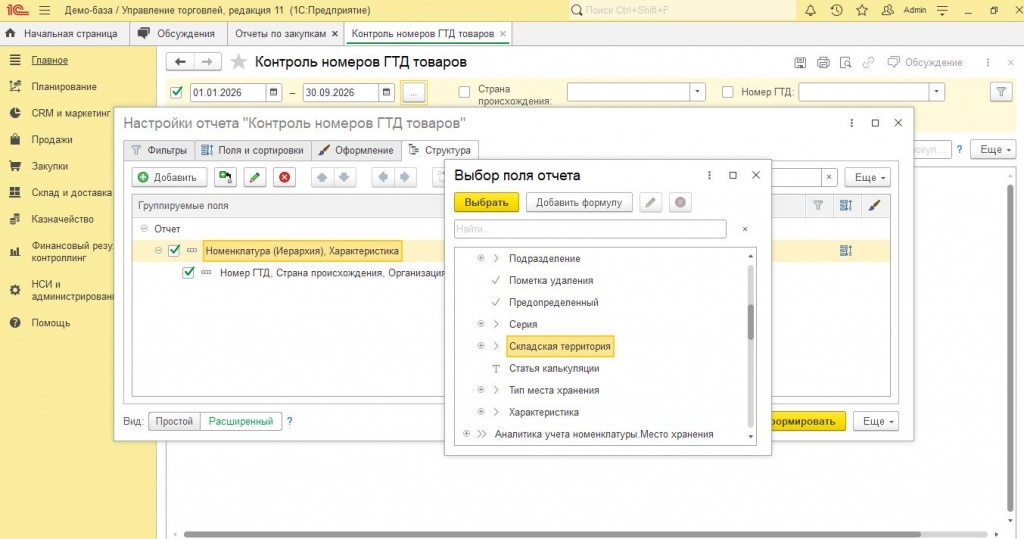Open notifications bell
Image resolution: width=1024 pixels, height=539 pixels.
click(x=810, y=10)
